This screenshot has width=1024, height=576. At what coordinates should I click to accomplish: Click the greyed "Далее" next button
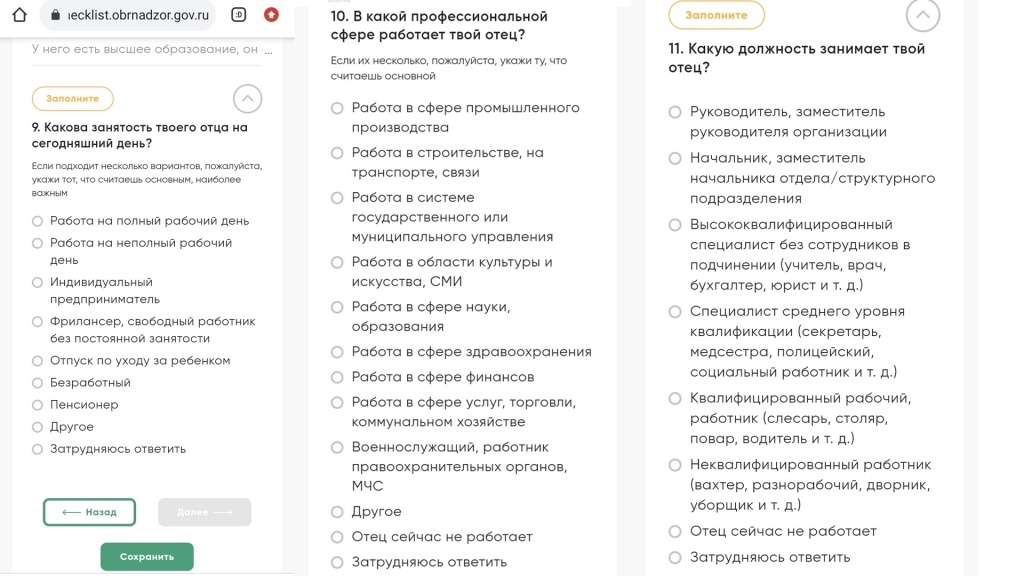click(204, 512)
